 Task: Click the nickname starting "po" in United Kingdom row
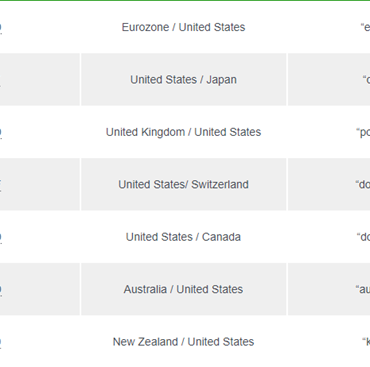pos(363,132)
